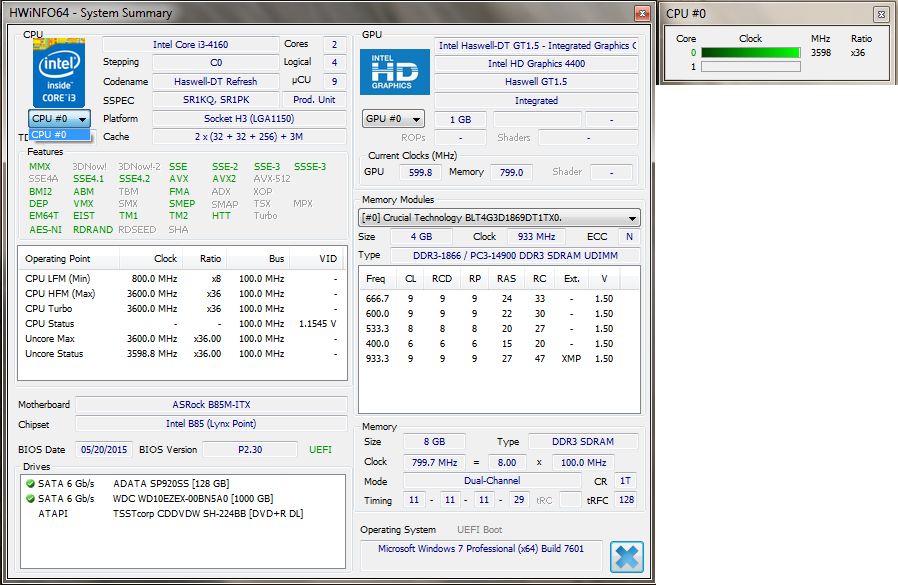Click the green check icon for ADATA SP920SS drive
This screenshot has width=898, height=585.
pos(30,484)
